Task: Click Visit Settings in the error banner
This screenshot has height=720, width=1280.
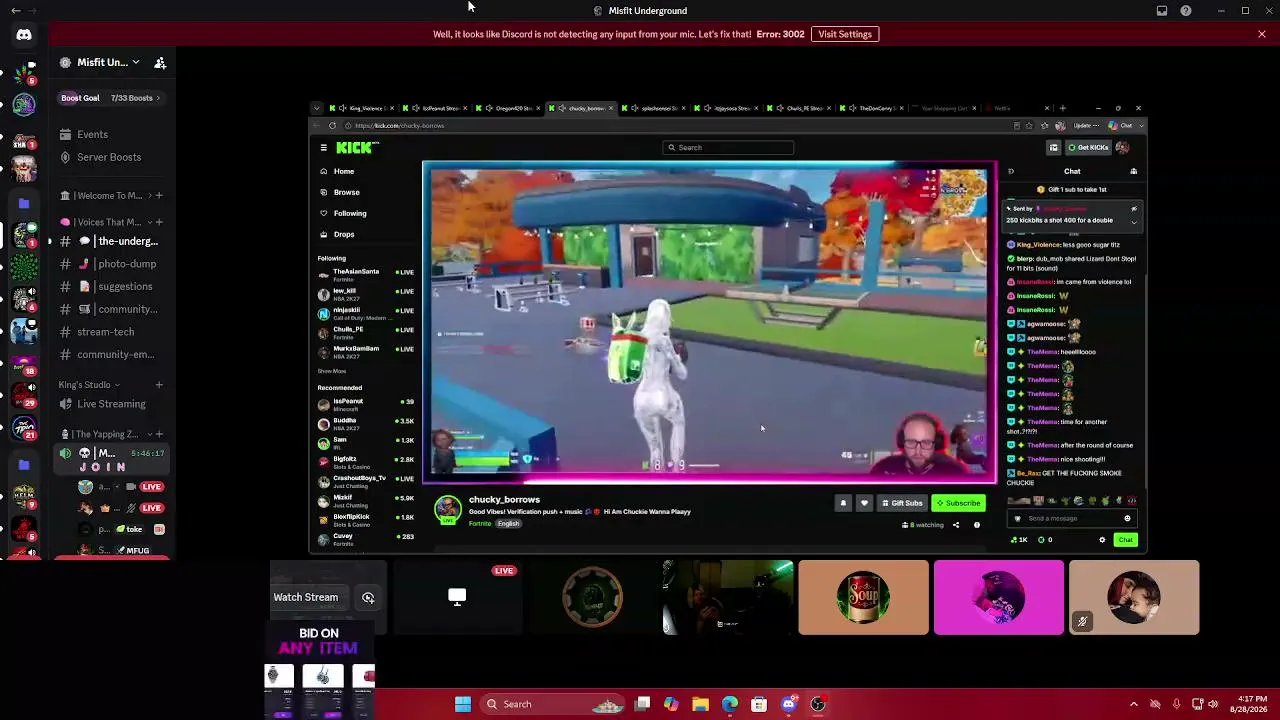Action: click(x=845, y=34)
